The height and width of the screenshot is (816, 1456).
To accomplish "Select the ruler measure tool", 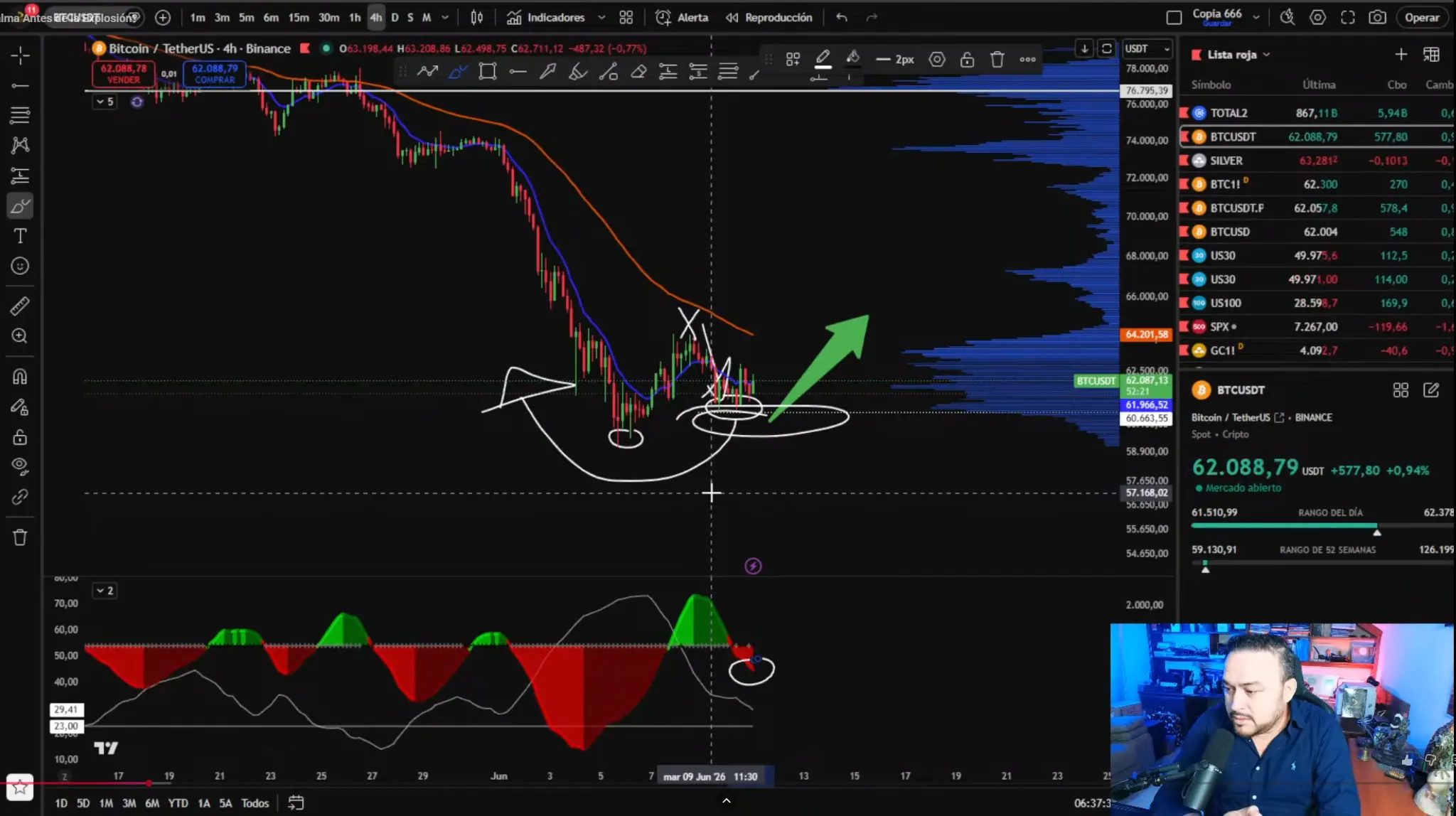I will pos(20,306).
